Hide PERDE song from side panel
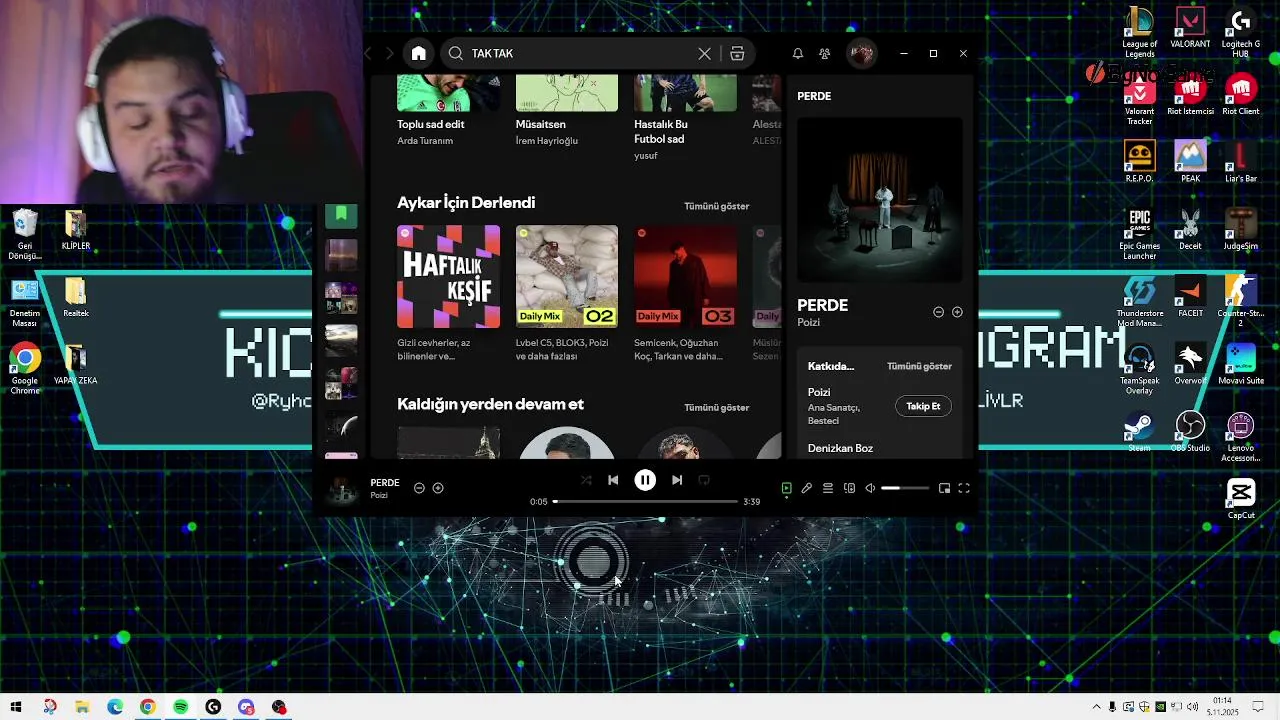The width and height of the screenshot is (1280, 720). click(938, 312)
